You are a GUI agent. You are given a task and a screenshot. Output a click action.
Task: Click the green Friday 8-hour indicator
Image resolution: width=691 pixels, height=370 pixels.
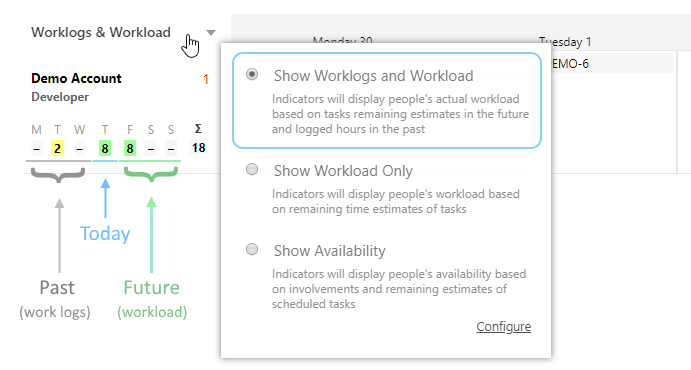pyautogui.click(x=130, y=148)
